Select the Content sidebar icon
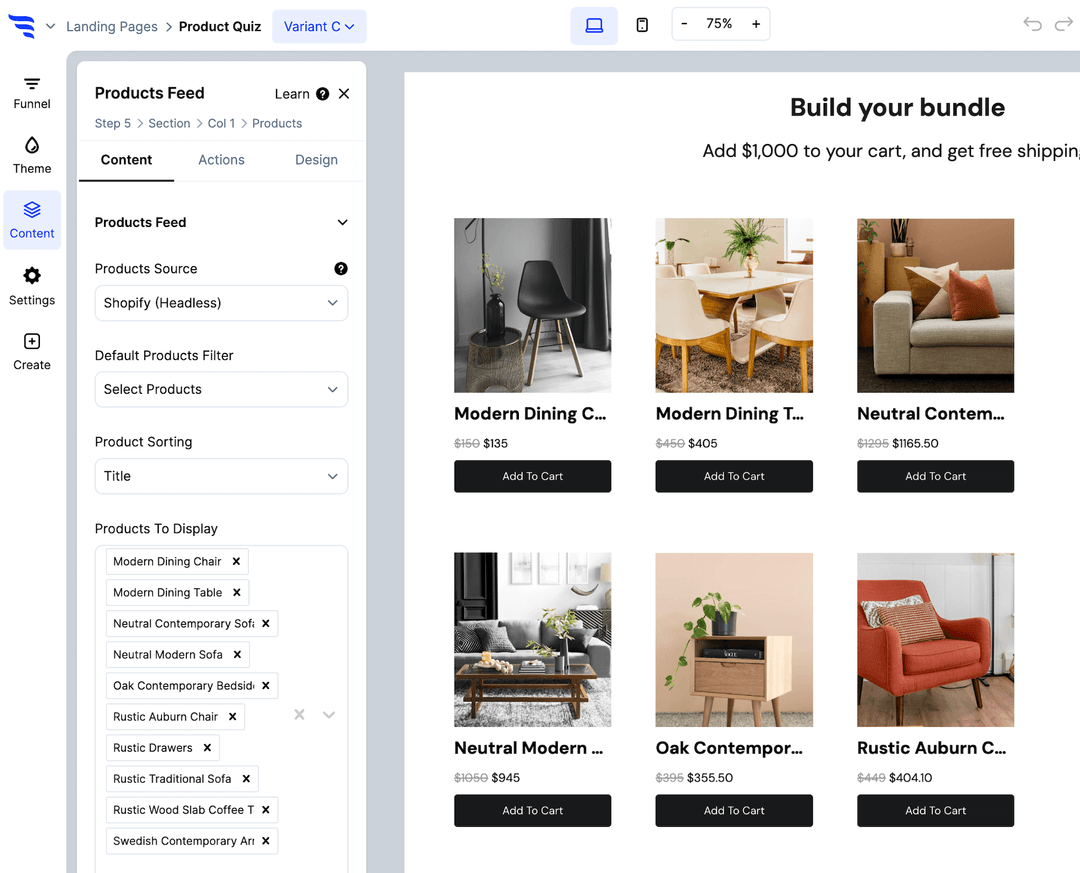The width and height of the screenshot is (1080, 873). click(31, 219)
